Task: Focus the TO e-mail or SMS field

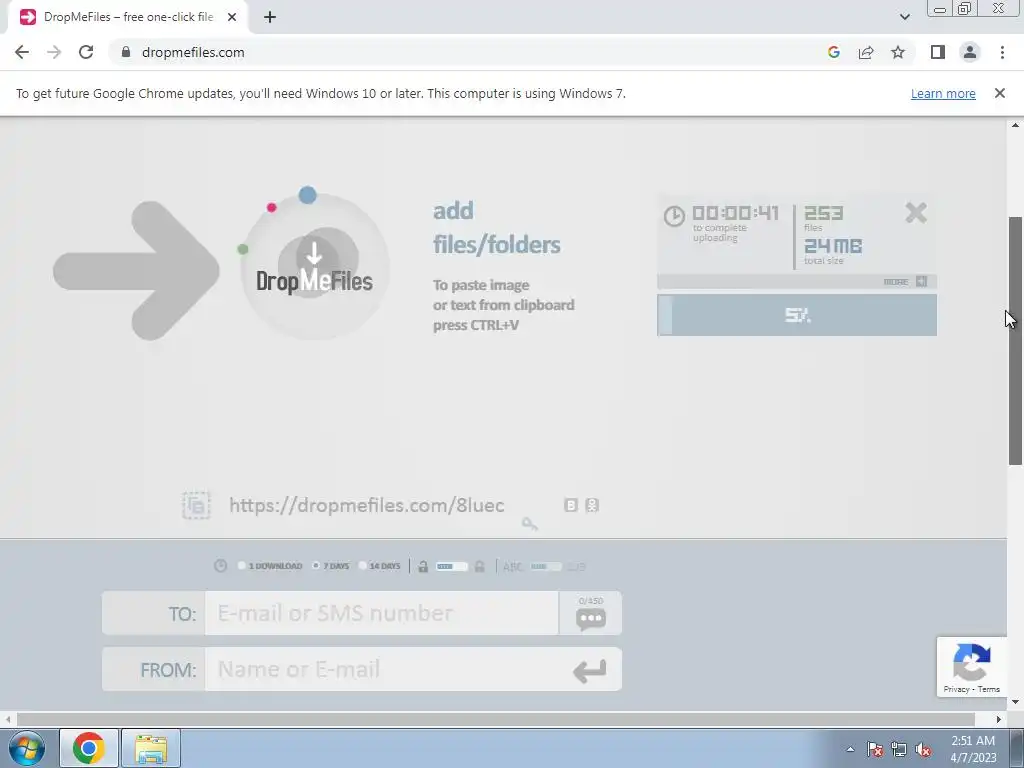Action: click(x=382, y=613)
